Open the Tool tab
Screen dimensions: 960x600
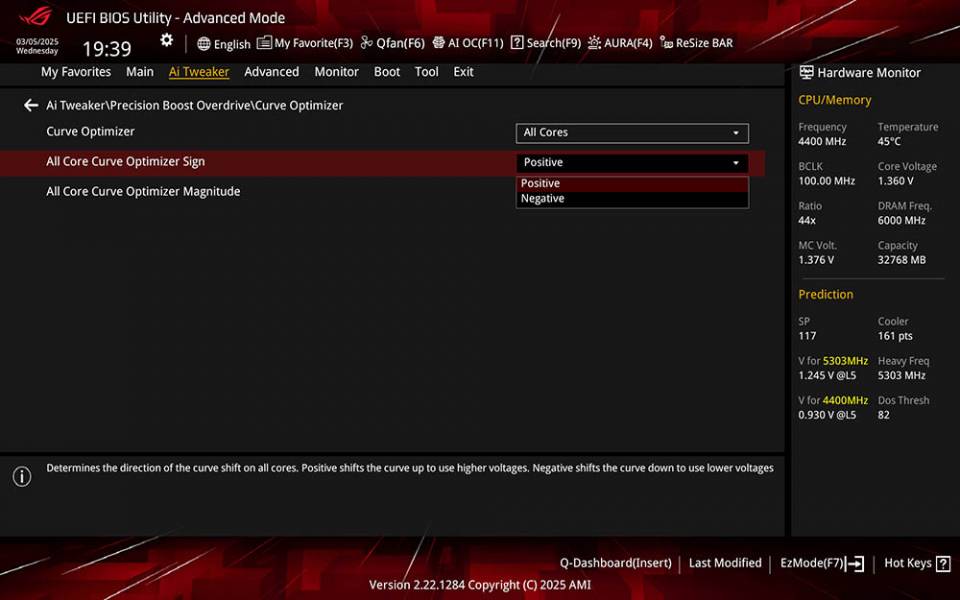[427, 72]
